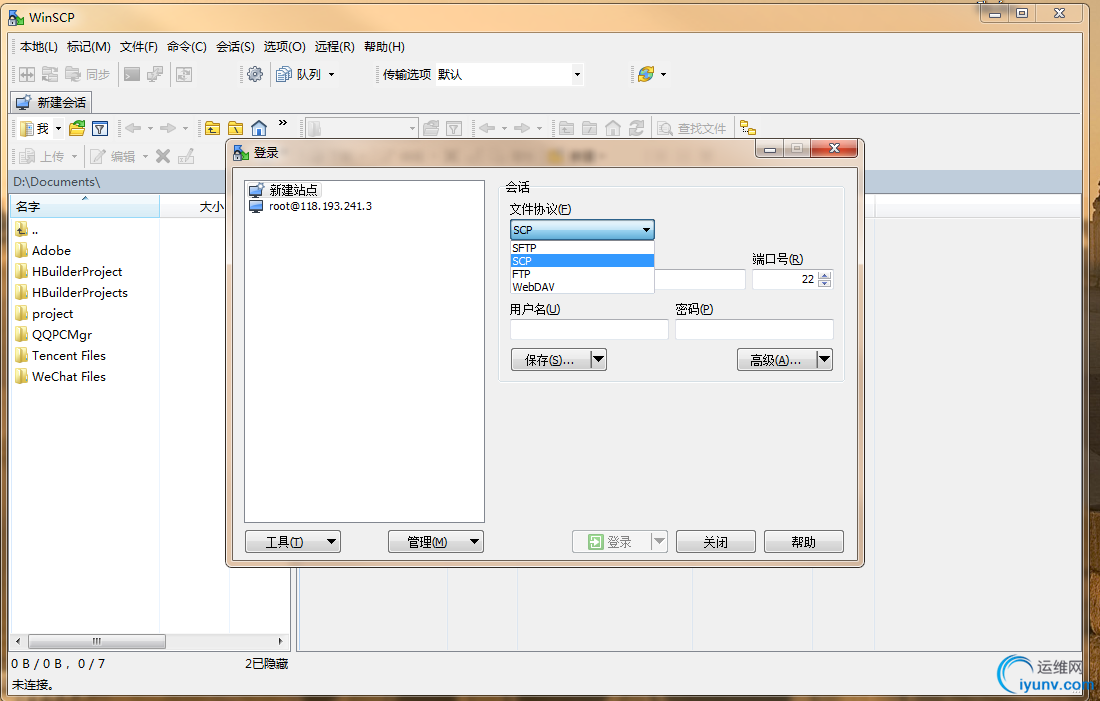
Task: Expand more local toolbar buttons chevron
Action: [283, 123]
